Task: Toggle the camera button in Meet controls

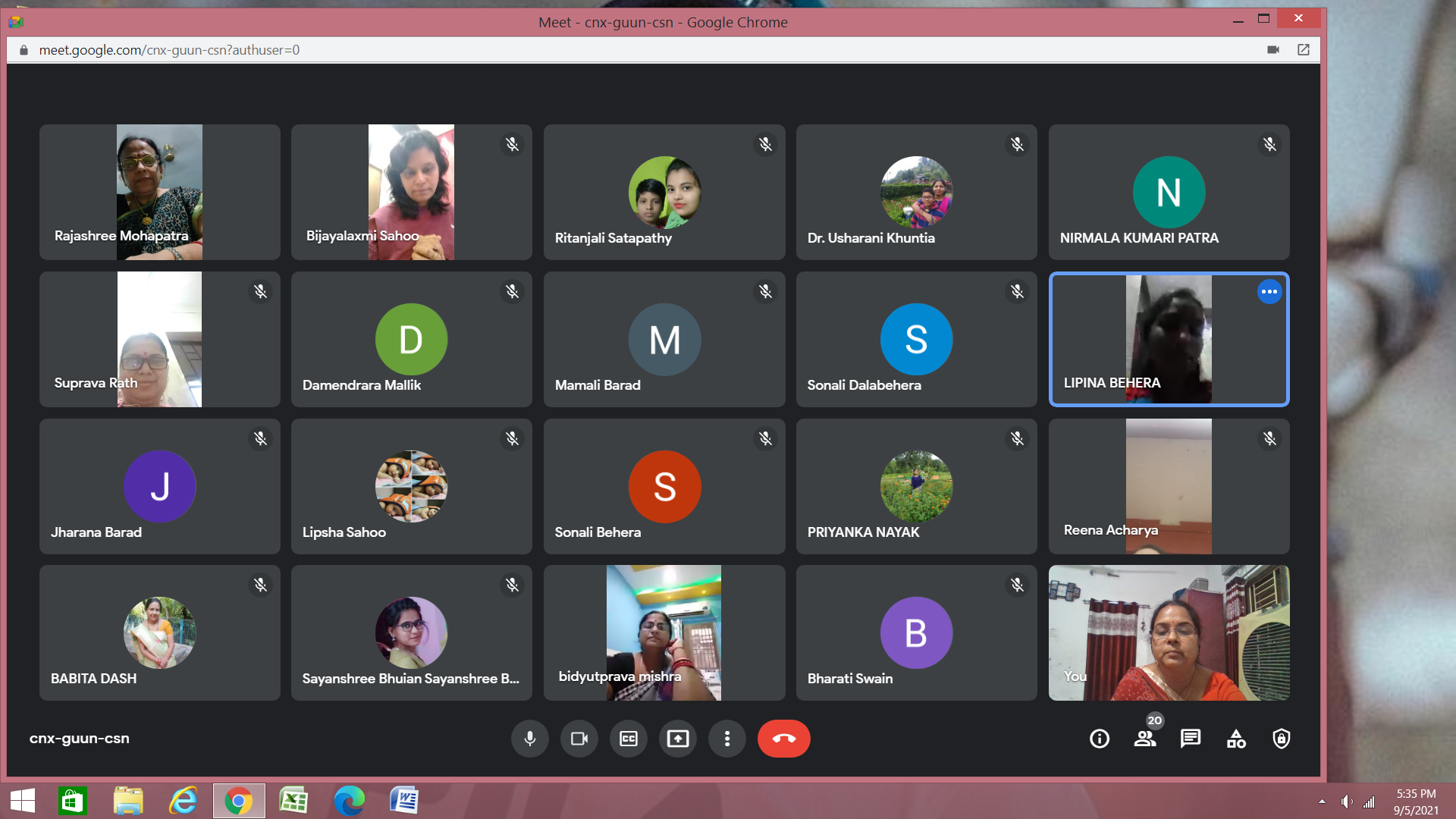Action: pos(579,739)
